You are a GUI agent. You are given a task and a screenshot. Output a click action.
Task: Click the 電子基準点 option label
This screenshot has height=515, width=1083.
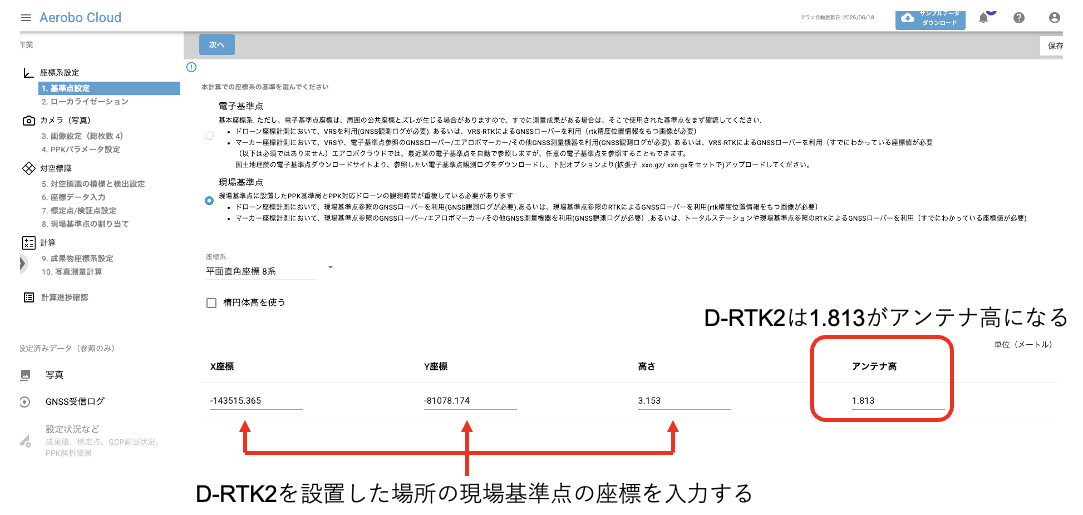tap(240, 106)
